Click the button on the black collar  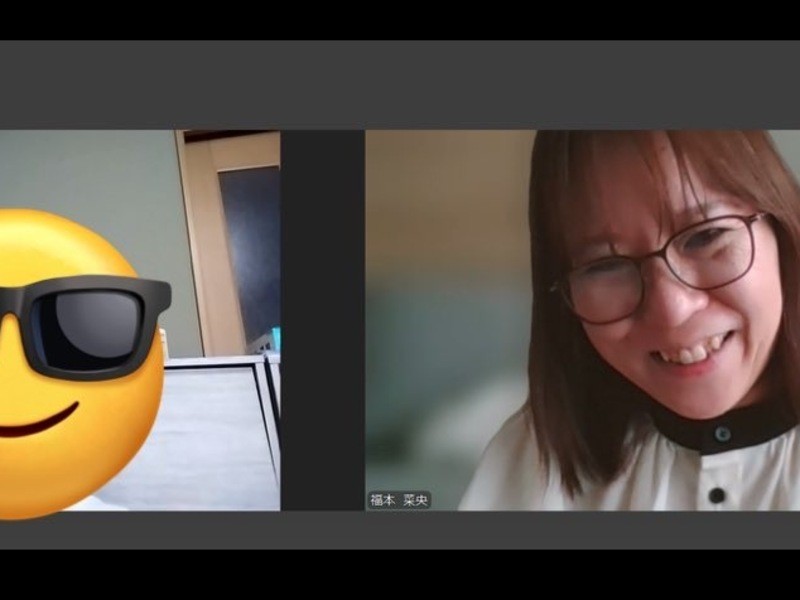tap(721, 433)
